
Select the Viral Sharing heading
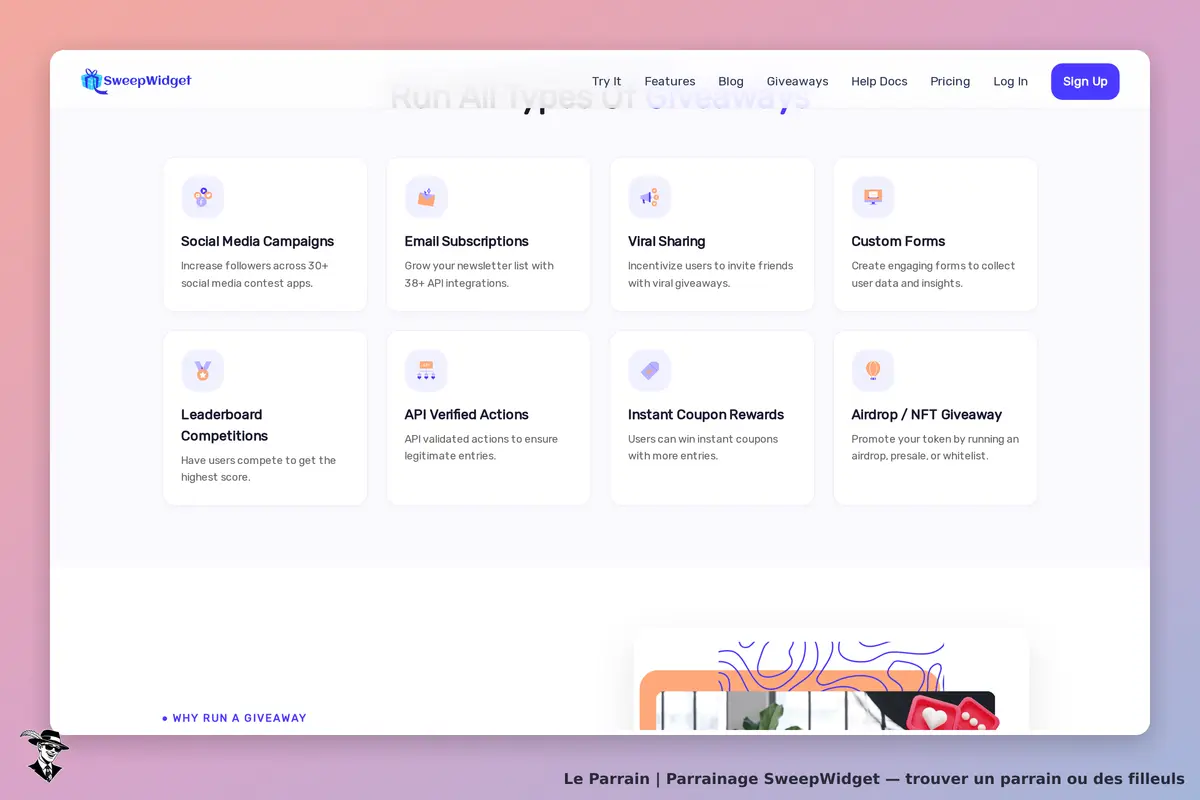click(667, 241)
